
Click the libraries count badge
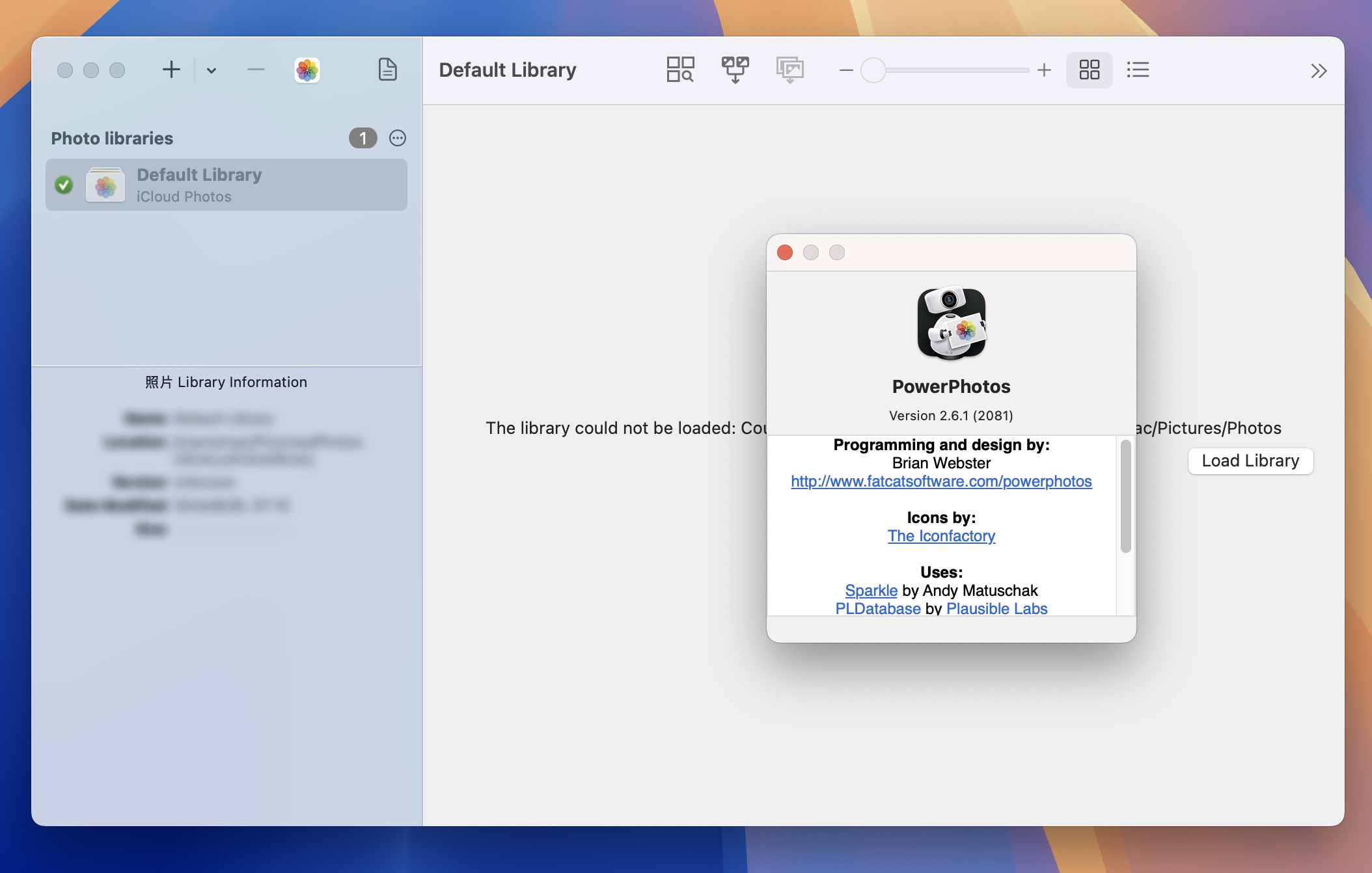point(363,138)
